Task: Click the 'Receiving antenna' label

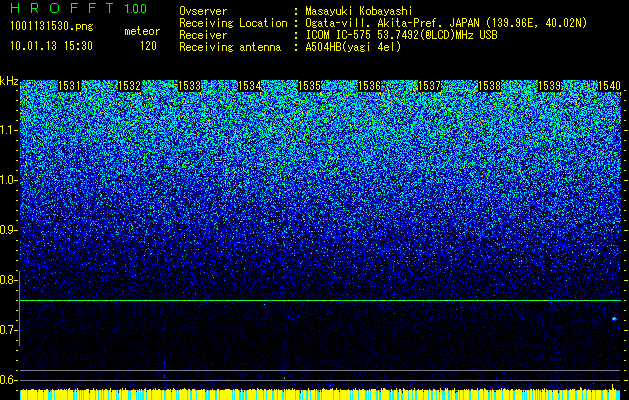Action: [x=230, y=47]
